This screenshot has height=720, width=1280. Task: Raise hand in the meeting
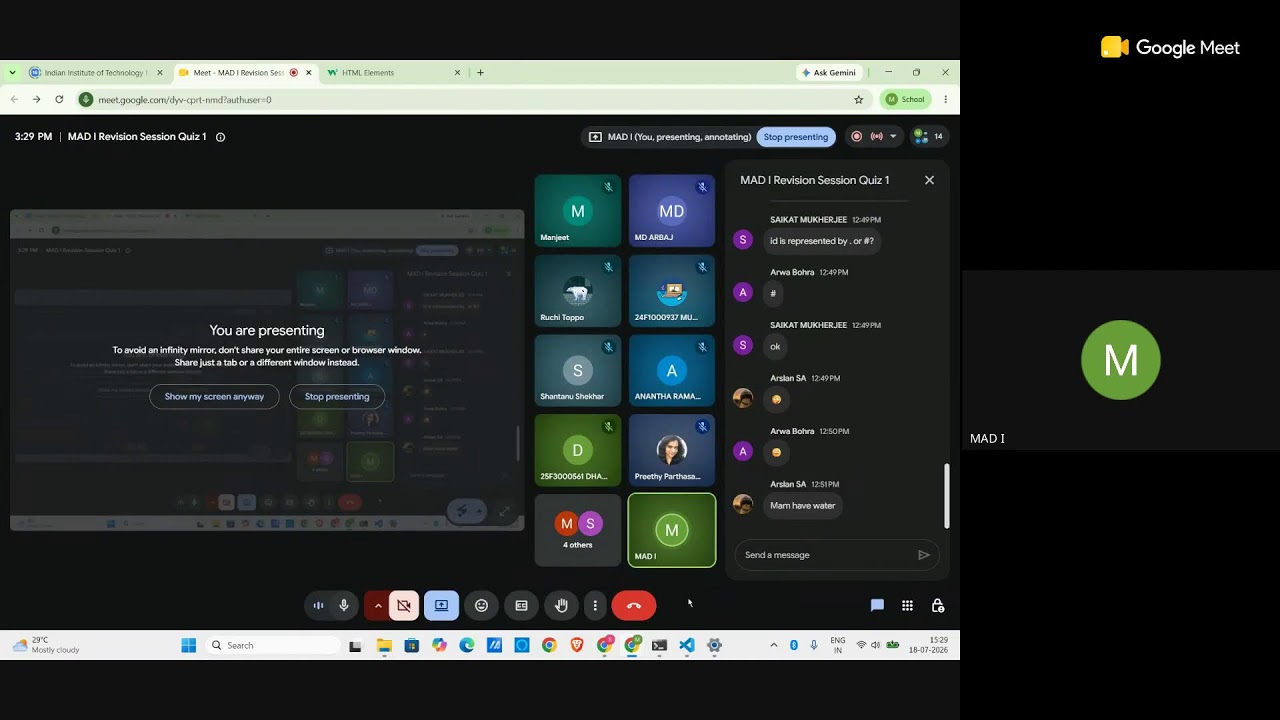pyautogui.click(x=562, y=605)
